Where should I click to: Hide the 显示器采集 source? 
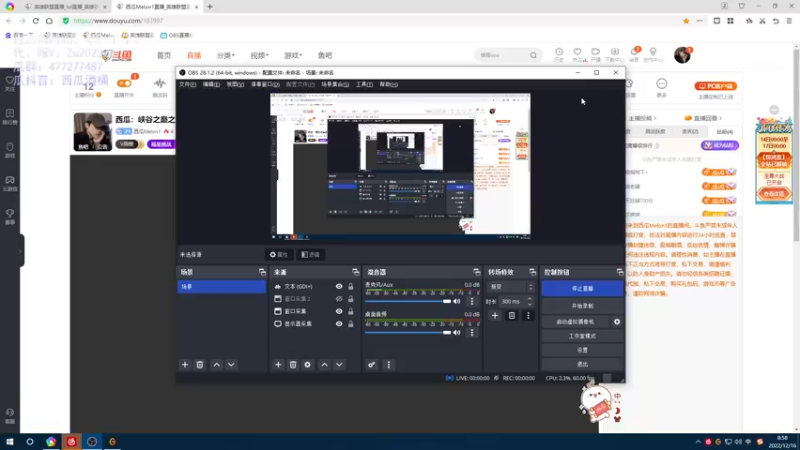(339, 324)
